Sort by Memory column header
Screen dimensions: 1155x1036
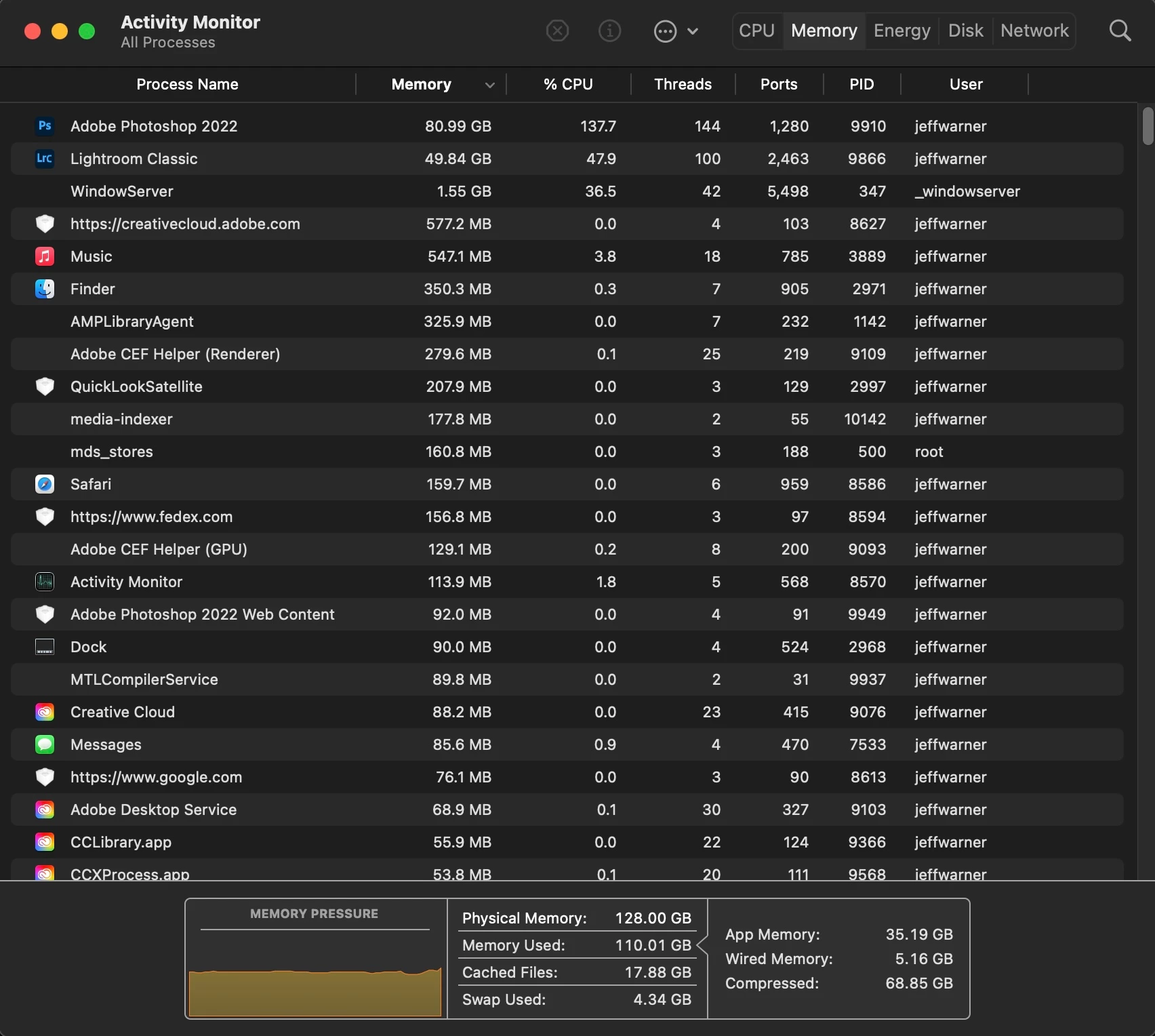(421, 84)
